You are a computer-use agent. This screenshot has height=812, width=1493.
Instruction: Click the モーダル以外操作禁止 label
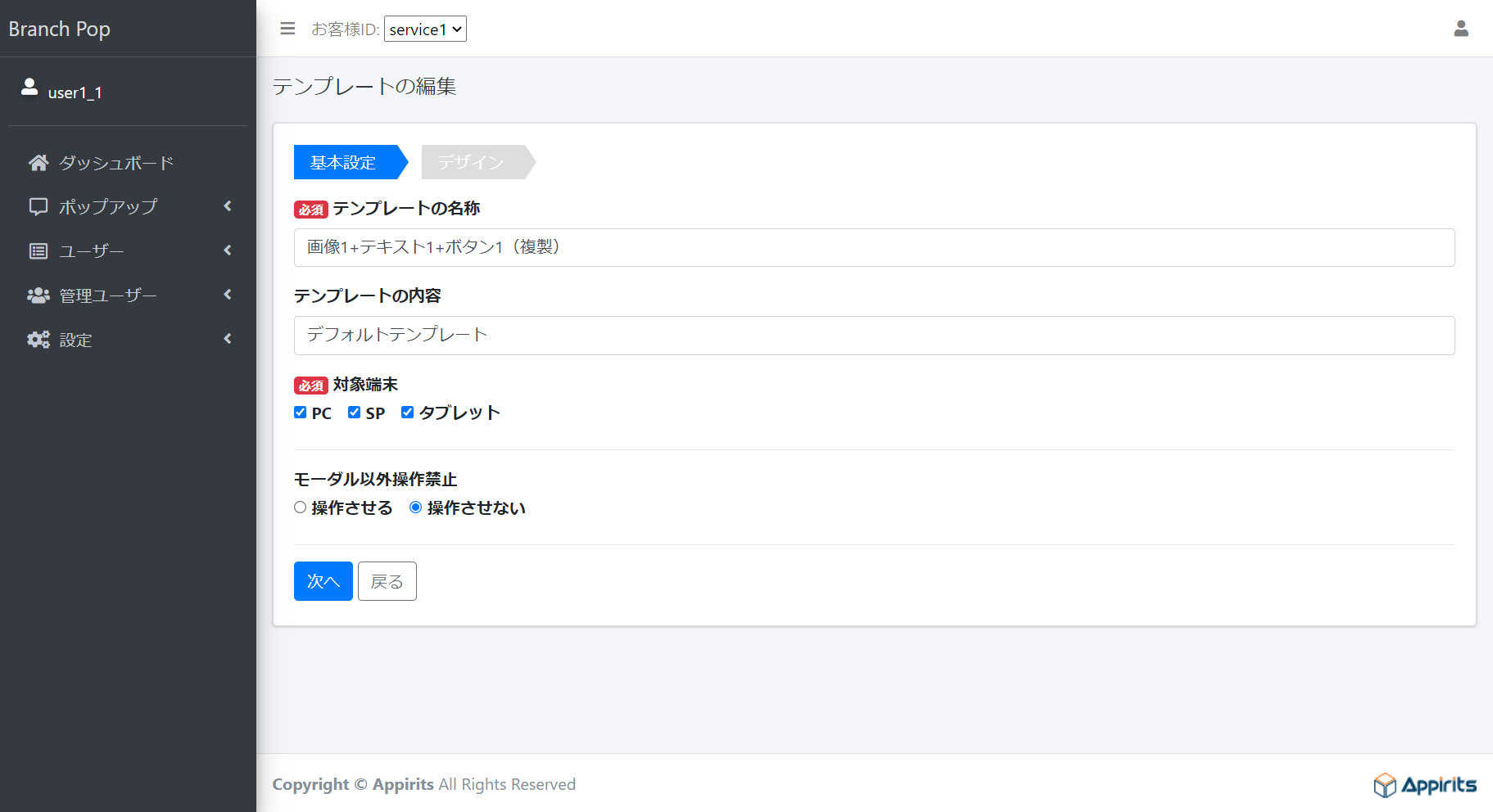(376, 479)
